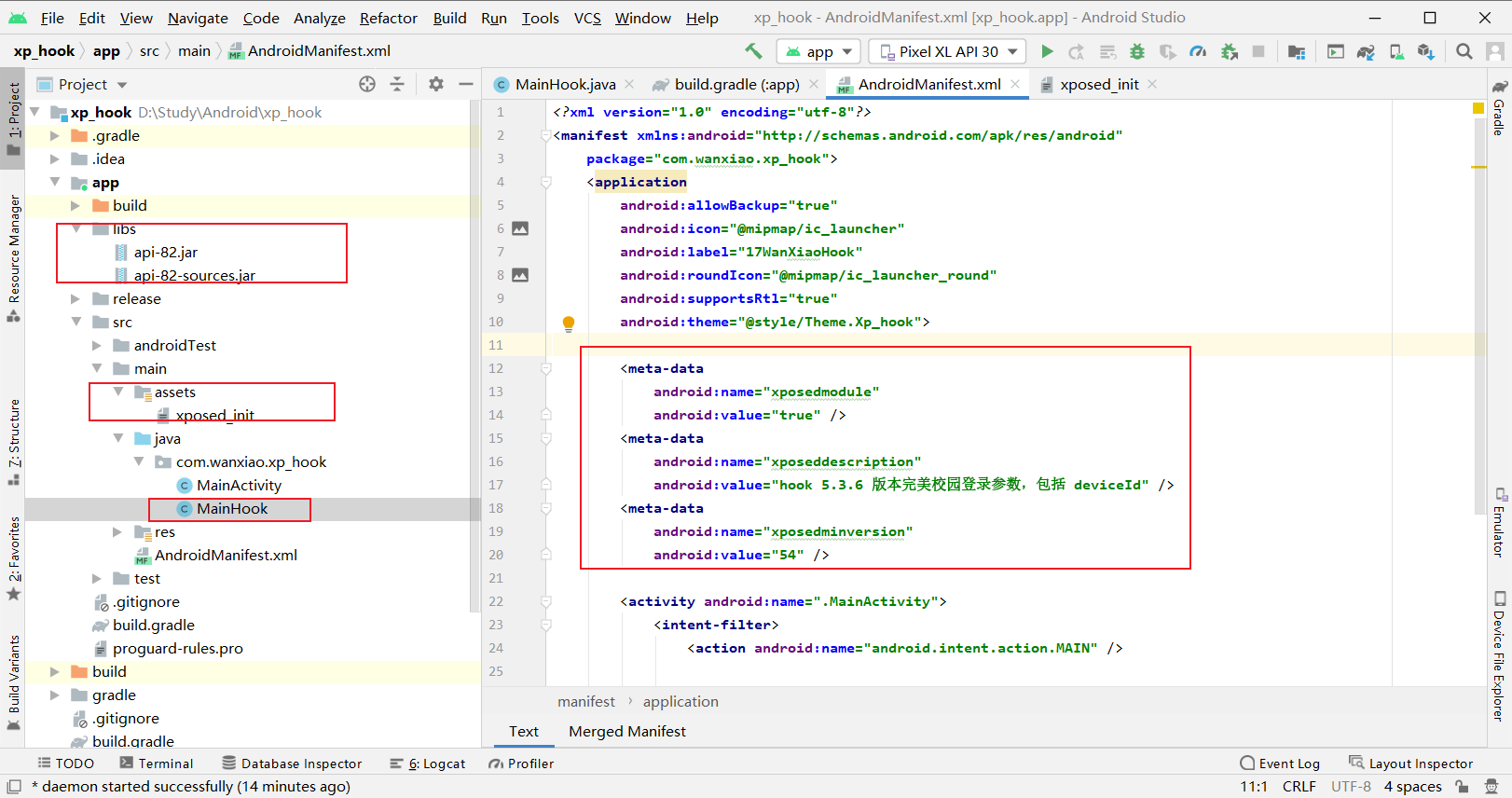Switch to the xposed_init tab
The height and width of the screenshot is (798, 1512).
(x=1099, y=84)
